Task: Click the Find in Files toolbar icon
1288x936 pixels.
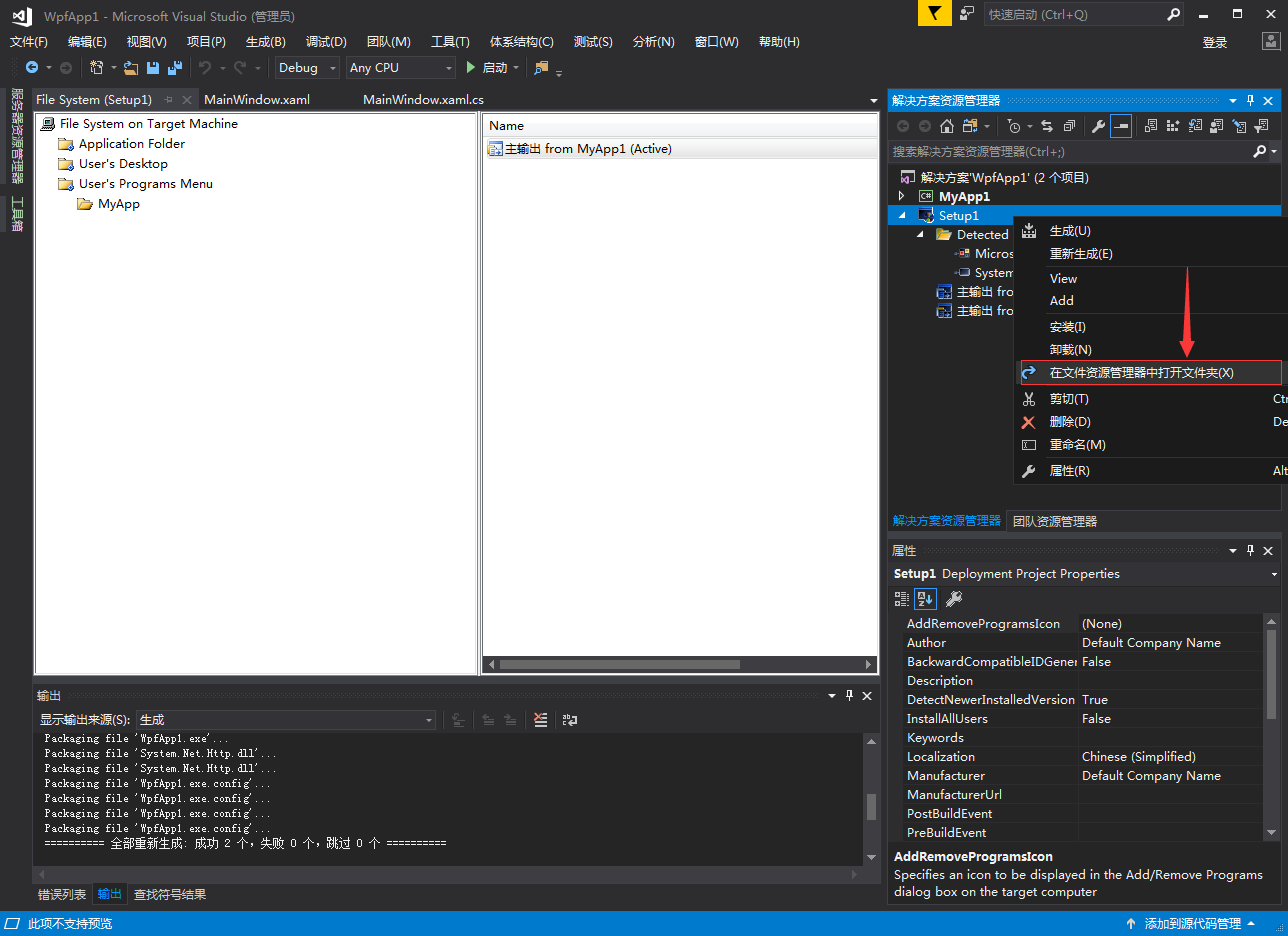Action: (x=541, y=68)
